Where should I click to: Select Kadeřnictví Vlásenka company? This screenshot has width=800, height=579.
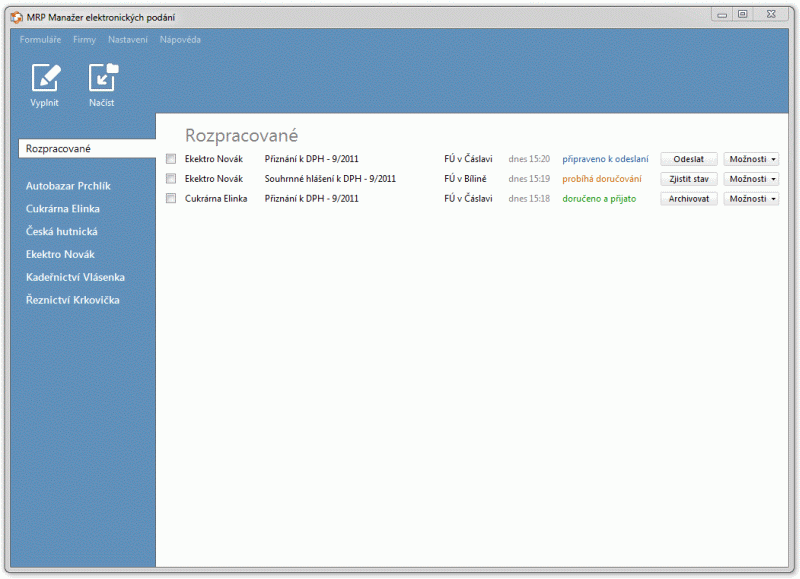click(x=76, y=278)
